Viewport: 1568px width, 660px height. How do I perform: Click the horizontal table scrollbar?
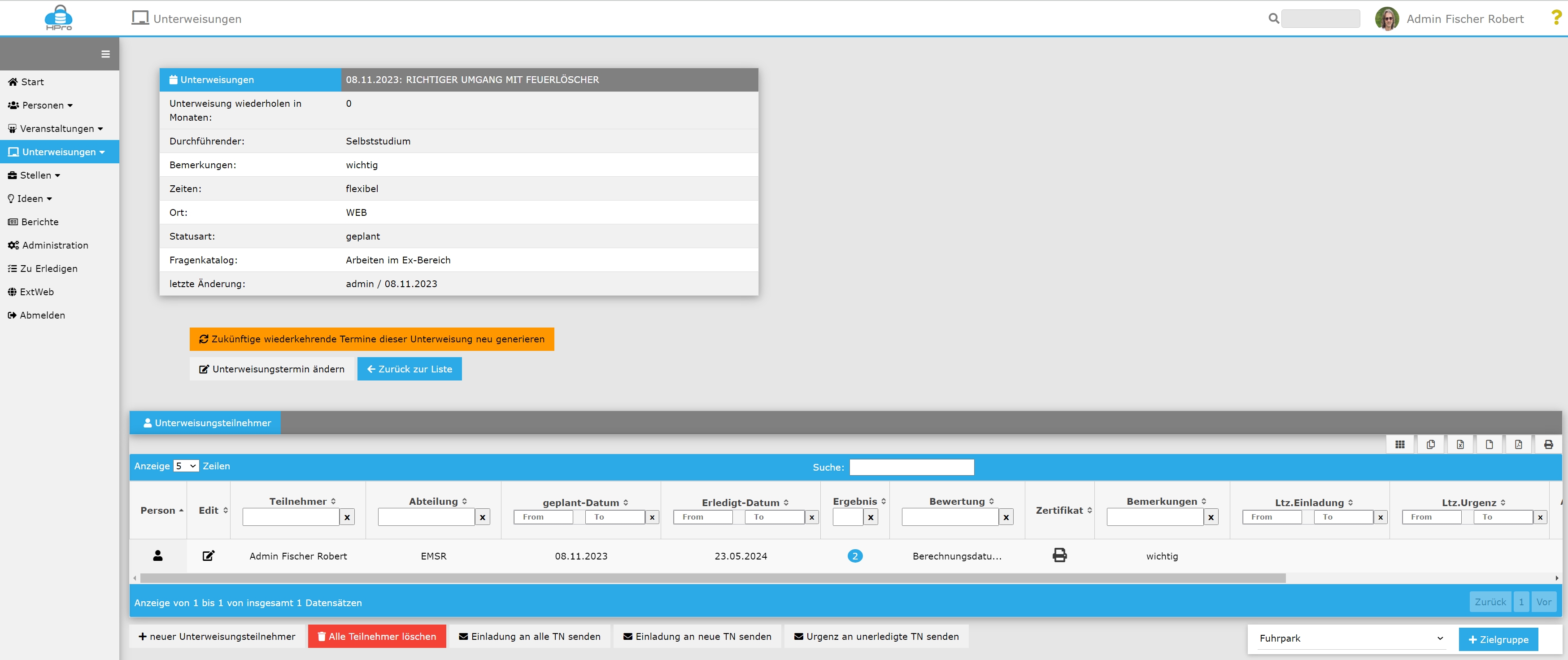point(712,578)
